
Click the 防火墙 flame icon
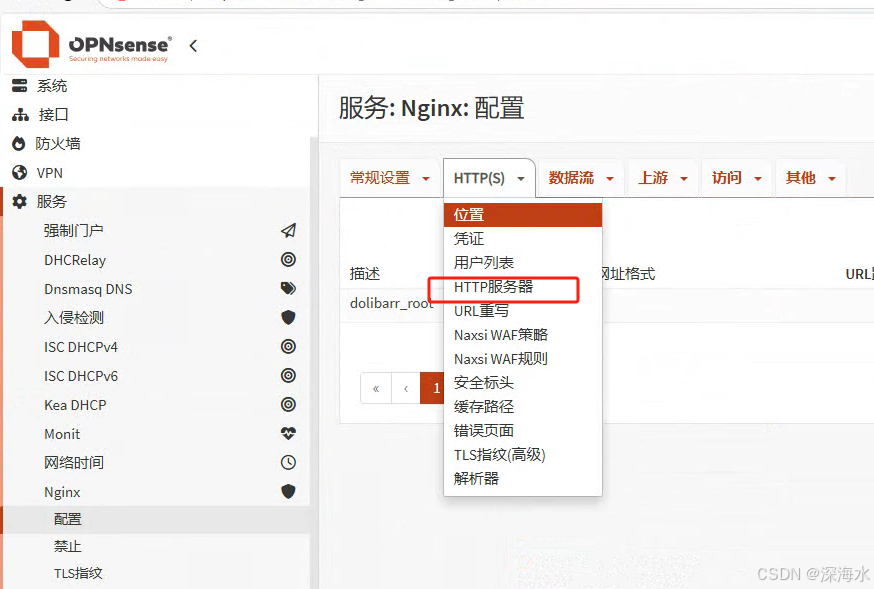click(19, 144)
